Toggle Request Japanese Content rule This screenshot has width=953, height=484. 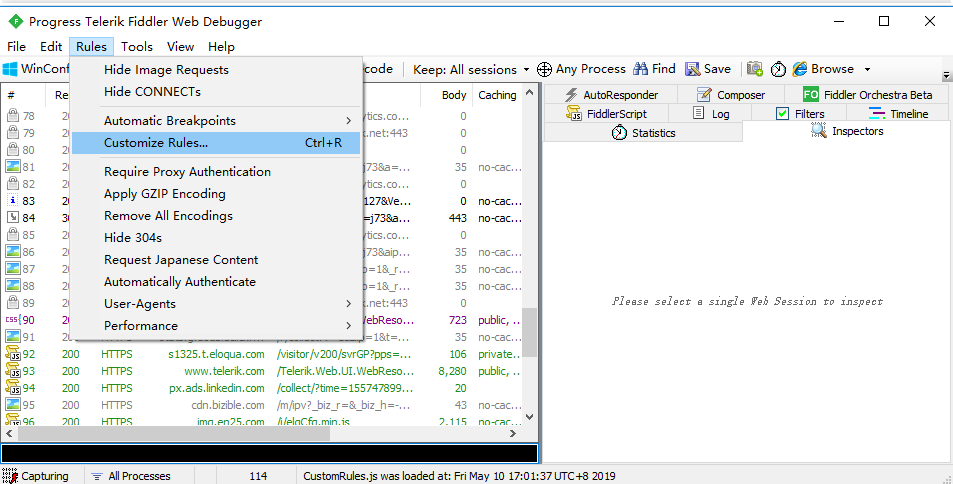coord(216,260)
